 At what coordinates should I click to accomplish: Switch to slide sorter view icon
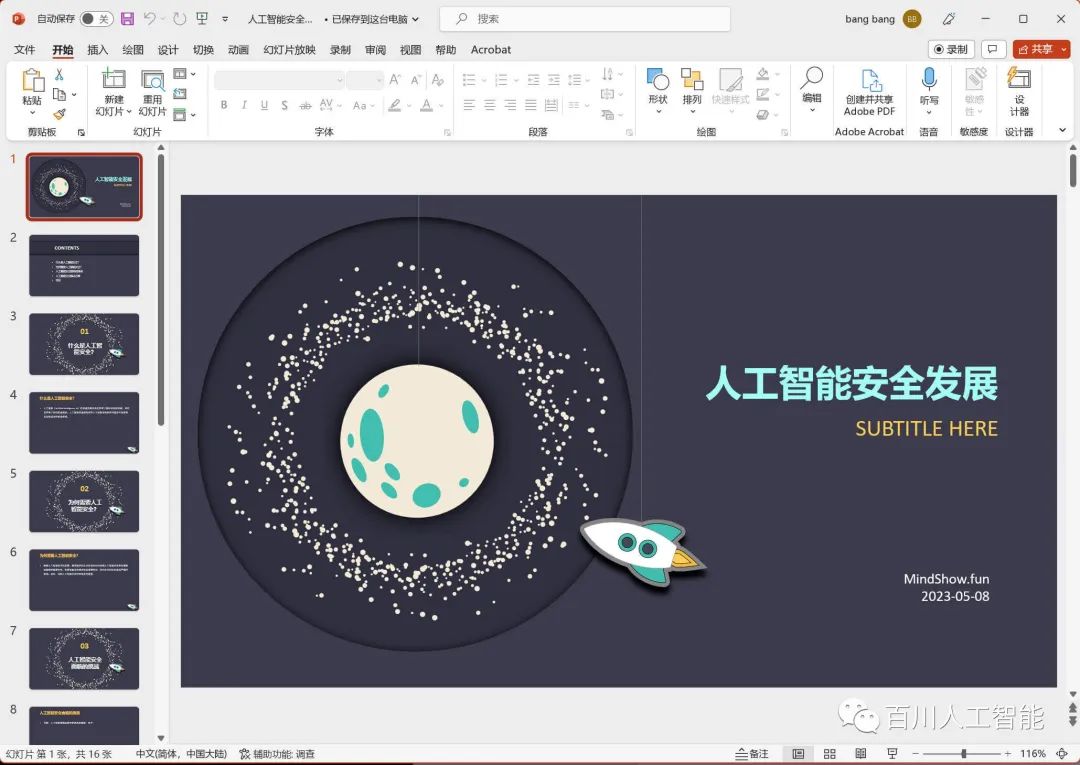pyautogui.click(x=830, y=751)
